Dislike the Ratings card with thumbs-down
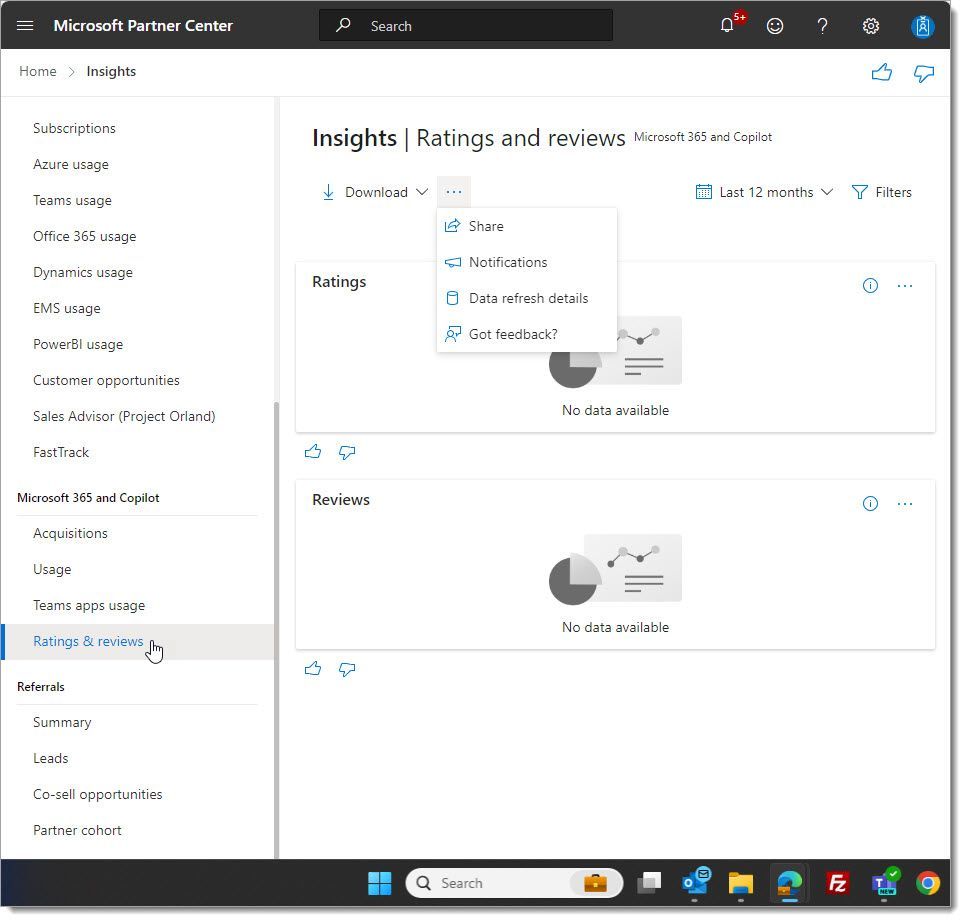The image size is (965, 921). pyautogui.click(x=347, y=453)
